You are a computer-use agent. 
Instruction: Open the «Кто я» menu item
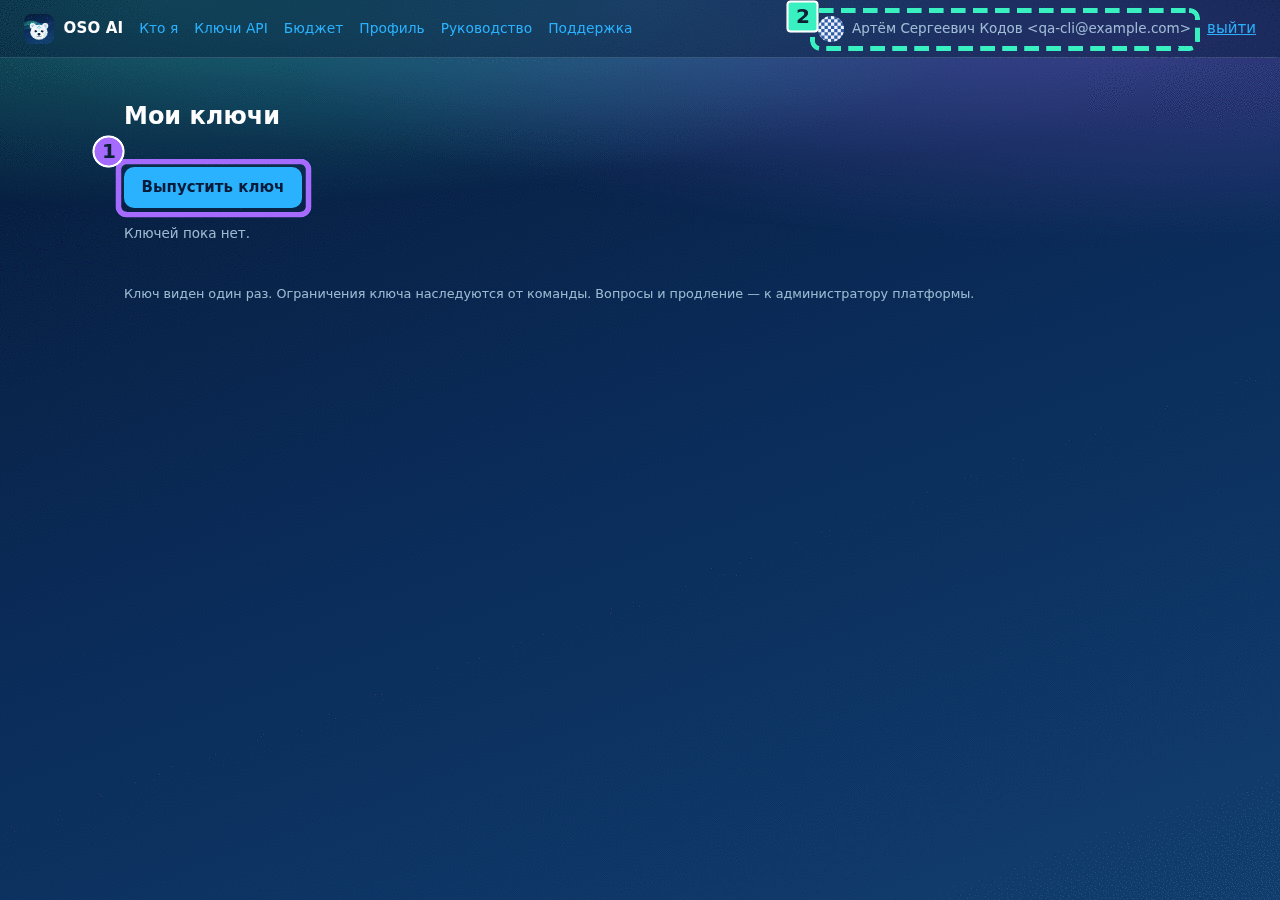click(x=159, y=28)
